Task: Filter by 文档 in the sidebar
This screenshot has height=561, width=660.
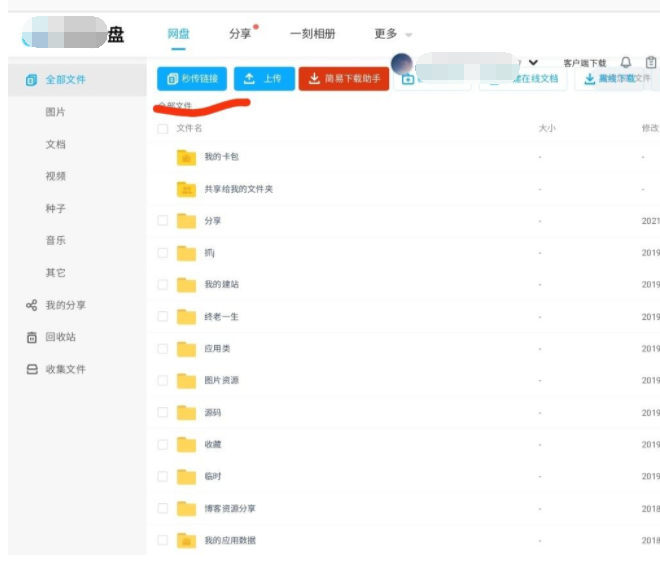Action: (x=56, y=144)
